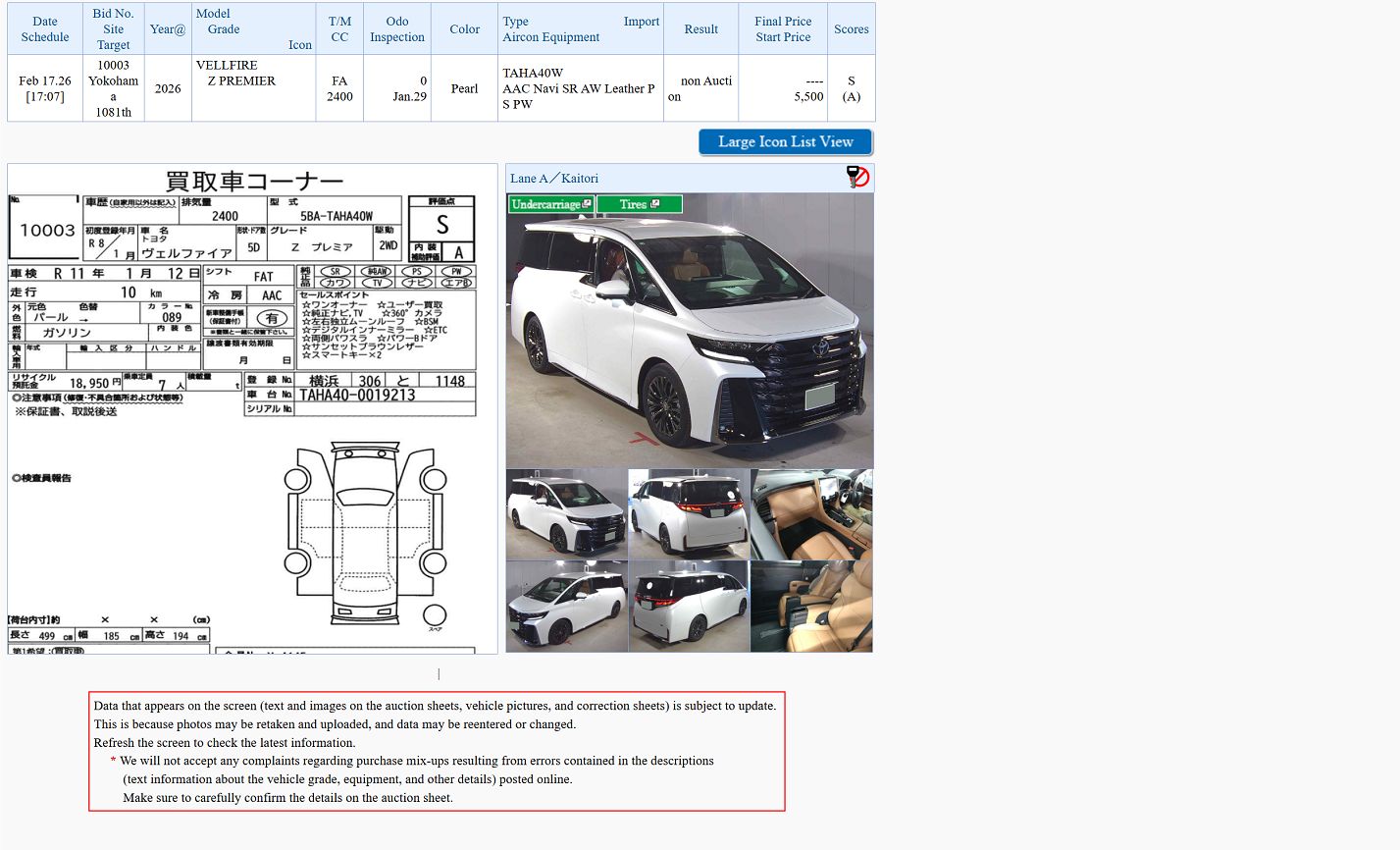Click the 'S (A)' score cell

click(852, 88)
